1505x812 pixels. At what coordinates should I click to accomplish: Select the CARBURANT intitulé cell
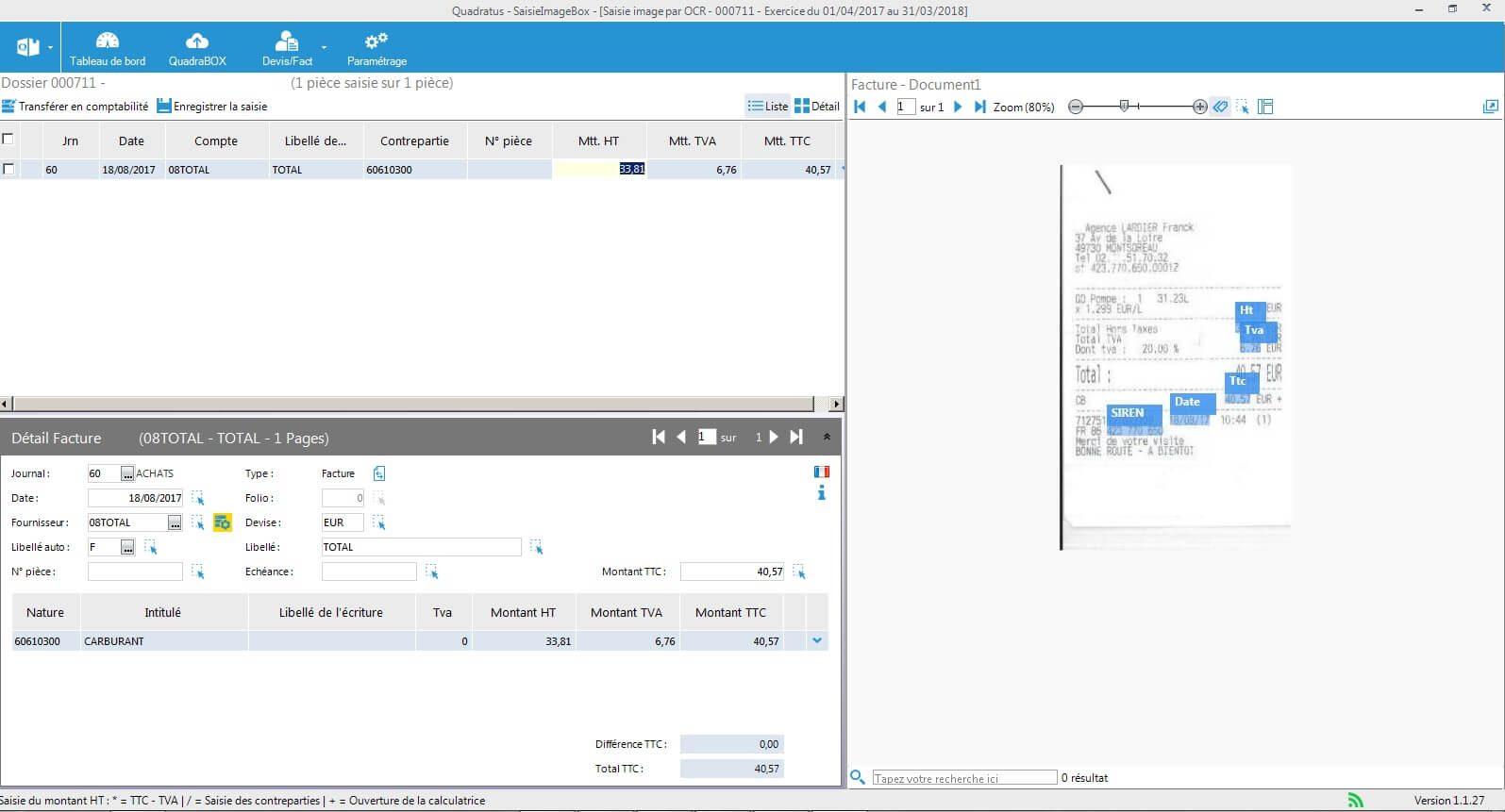164,641
